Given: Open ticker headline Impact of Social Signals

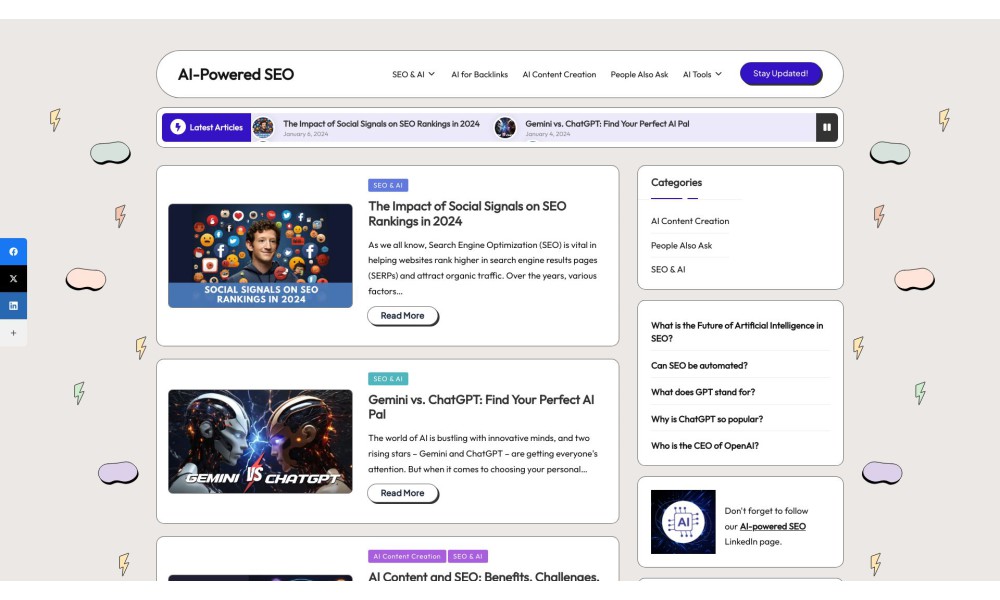Looking at the screenshot, I should click(381, 124).
